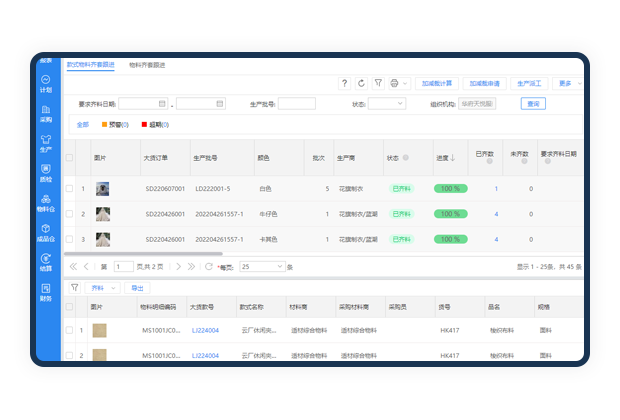Click the 导出 export button

(x=137, y=287)
